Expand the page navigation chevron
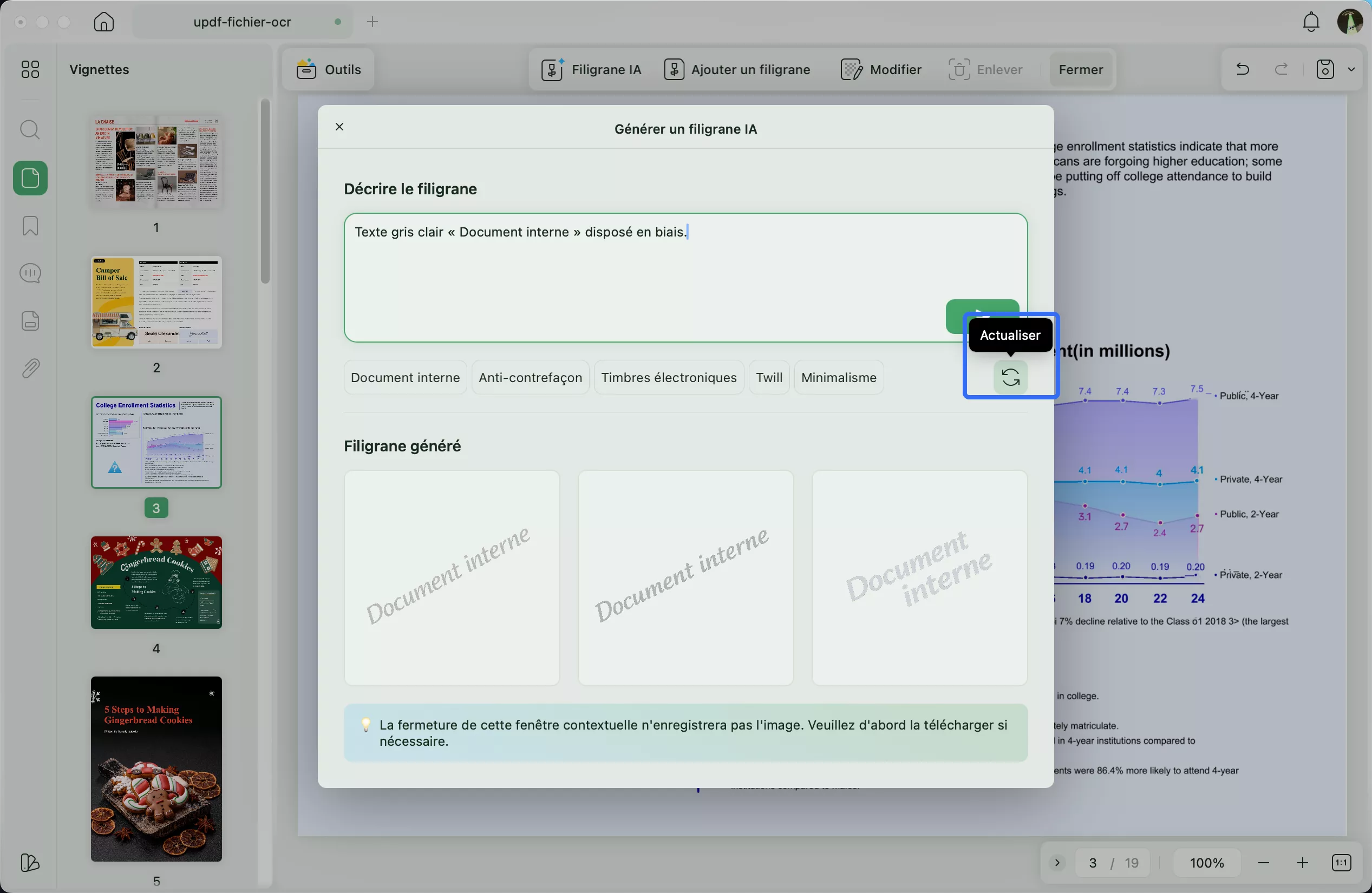 1057,863
